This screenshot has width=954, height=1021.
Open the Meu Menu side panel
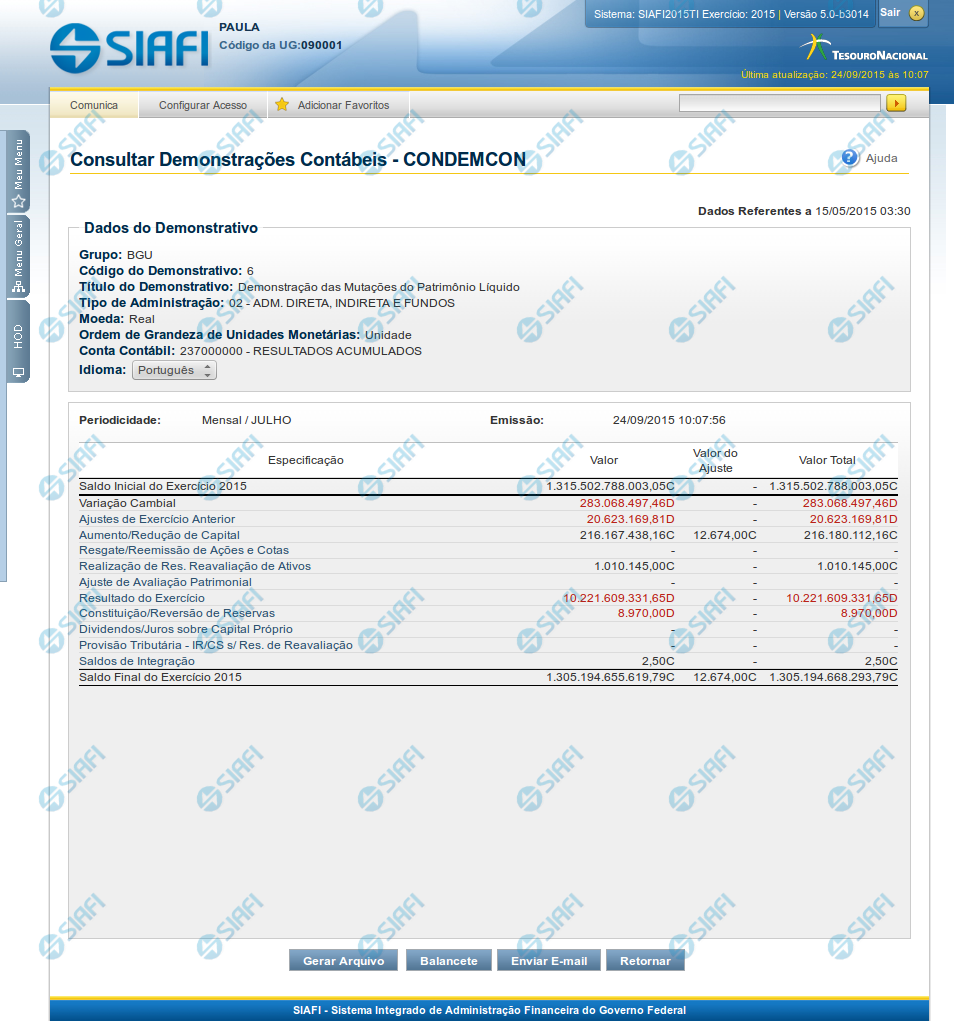point(18,172)
